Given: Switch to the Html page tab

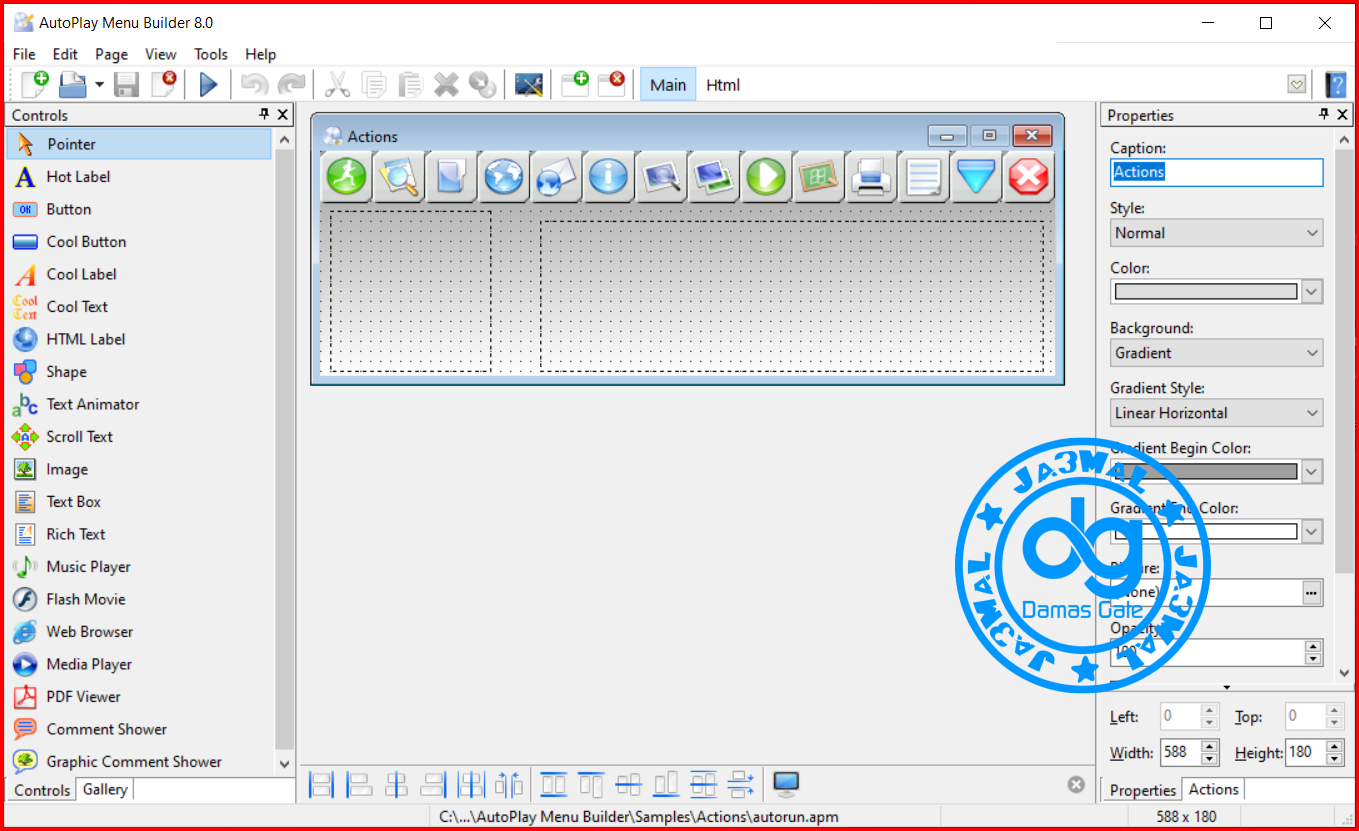Looking at the screenshot, I should click(x=723, y=85).
